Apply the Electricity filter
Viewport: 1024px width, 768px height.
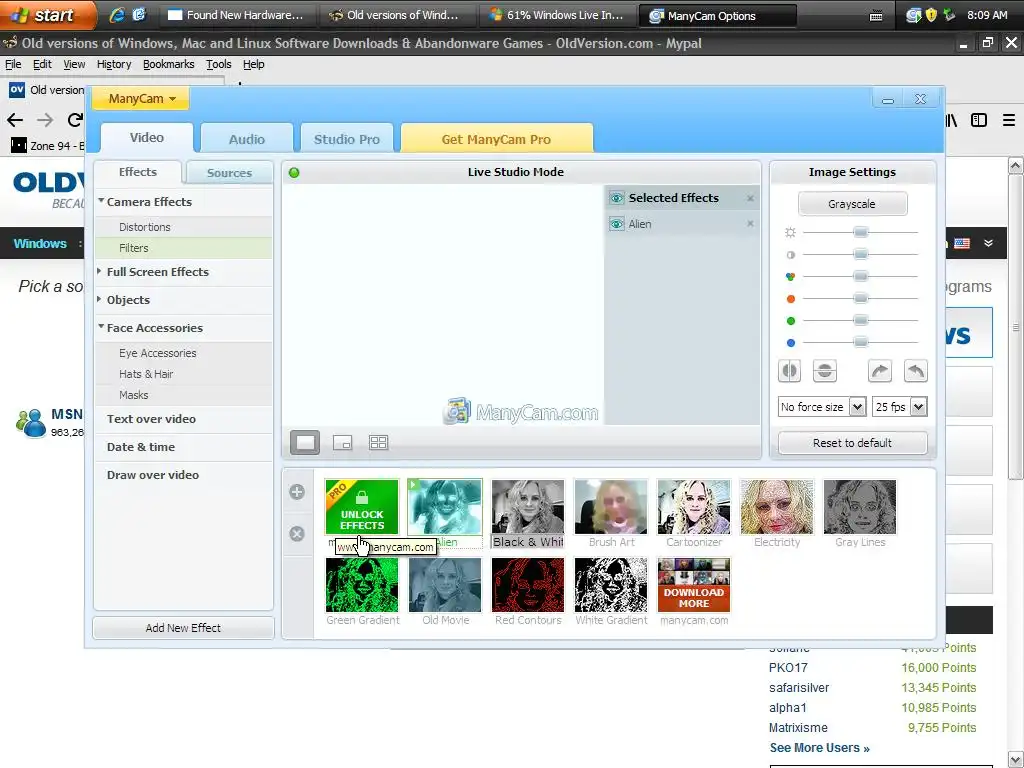776,507
